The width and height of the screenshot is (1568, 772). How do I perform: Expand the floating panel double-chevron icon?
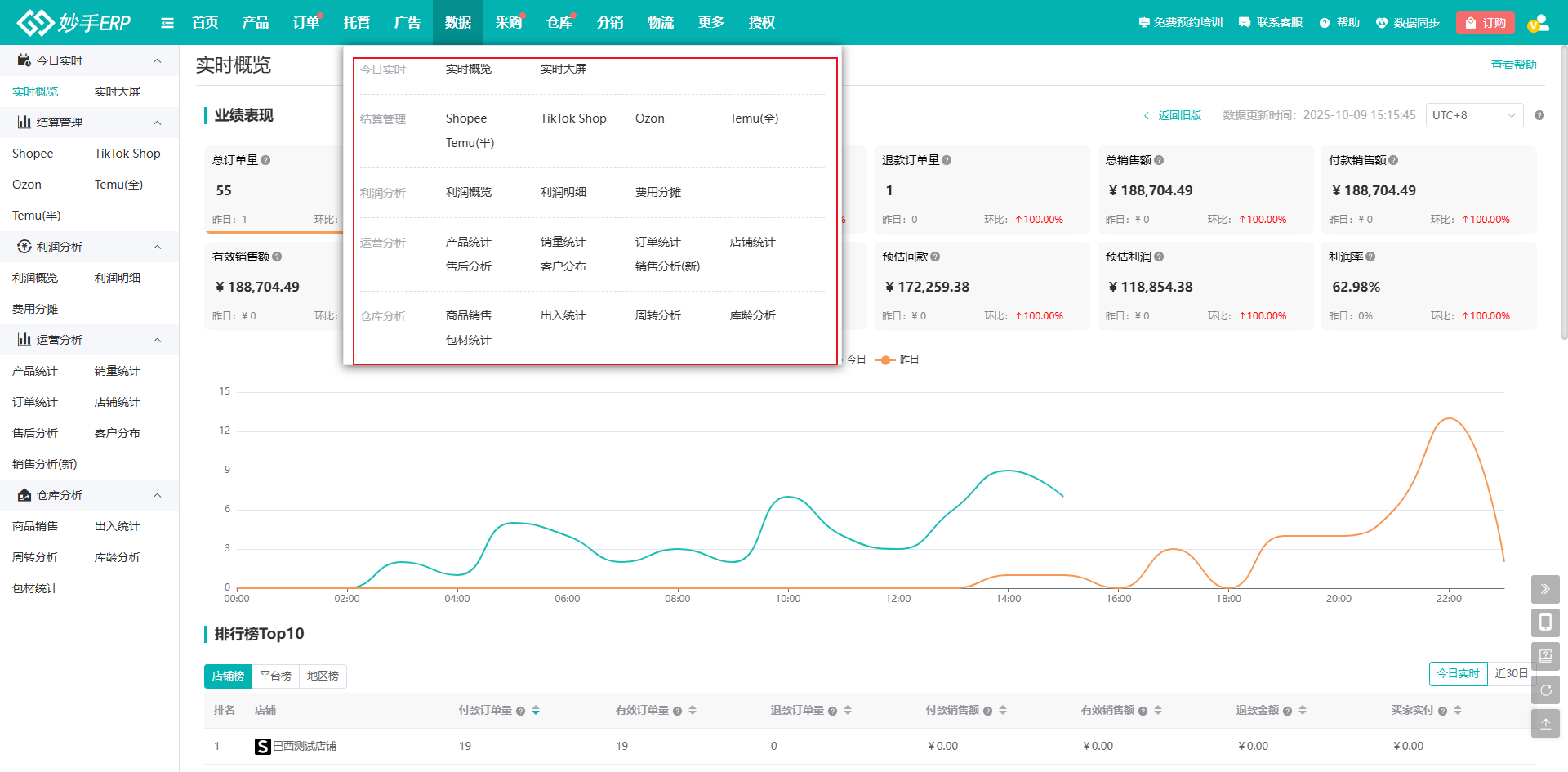click(x=1545, y=589)
